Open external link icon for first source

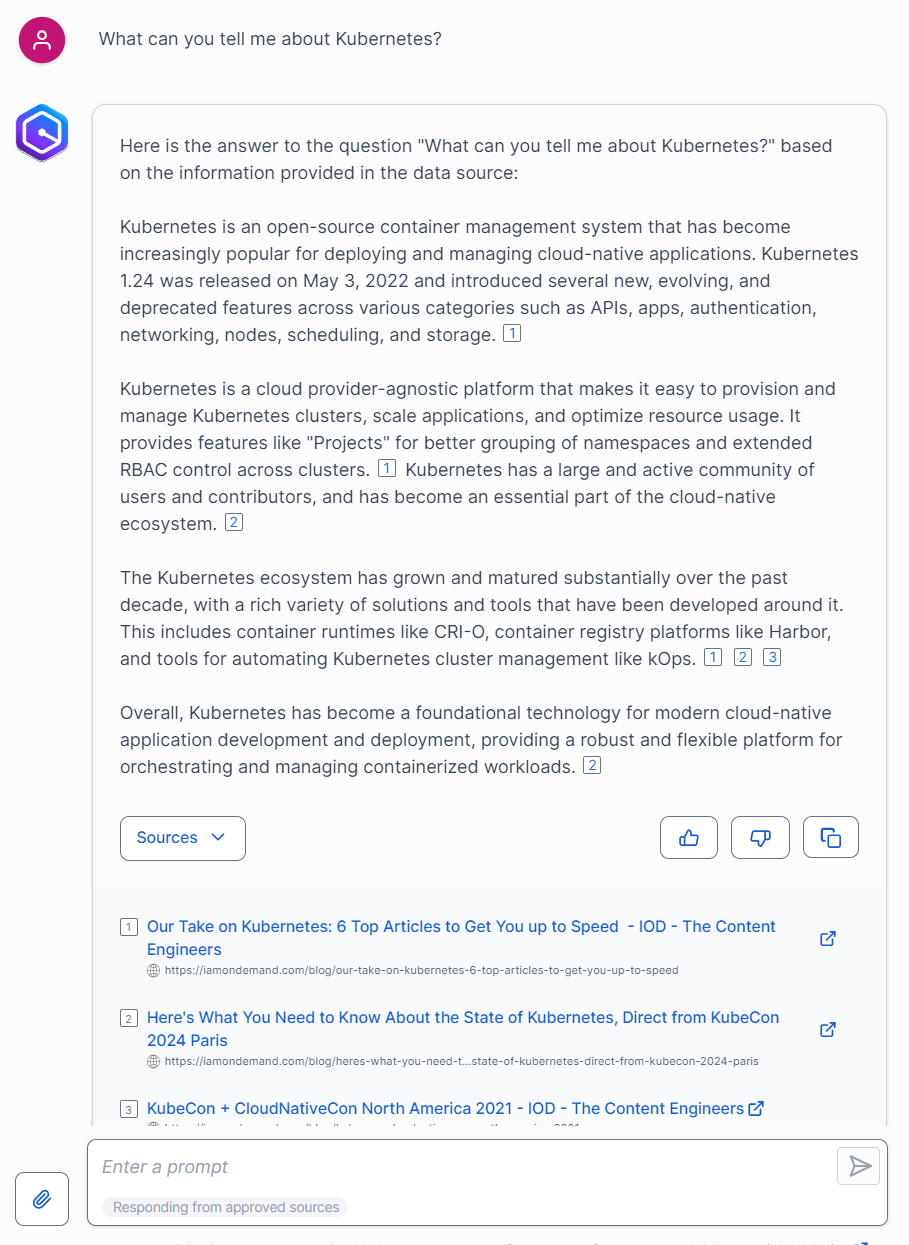tap(828, 939)
